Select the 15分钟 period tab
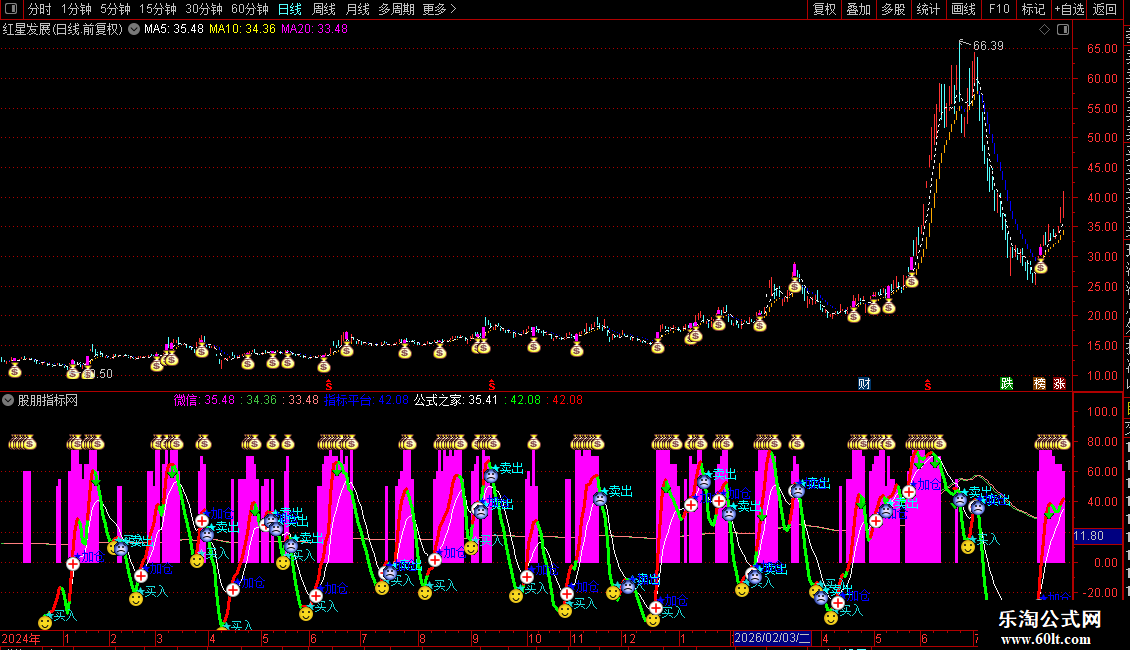The image size is (1130, 650). (x=158, y=9)
